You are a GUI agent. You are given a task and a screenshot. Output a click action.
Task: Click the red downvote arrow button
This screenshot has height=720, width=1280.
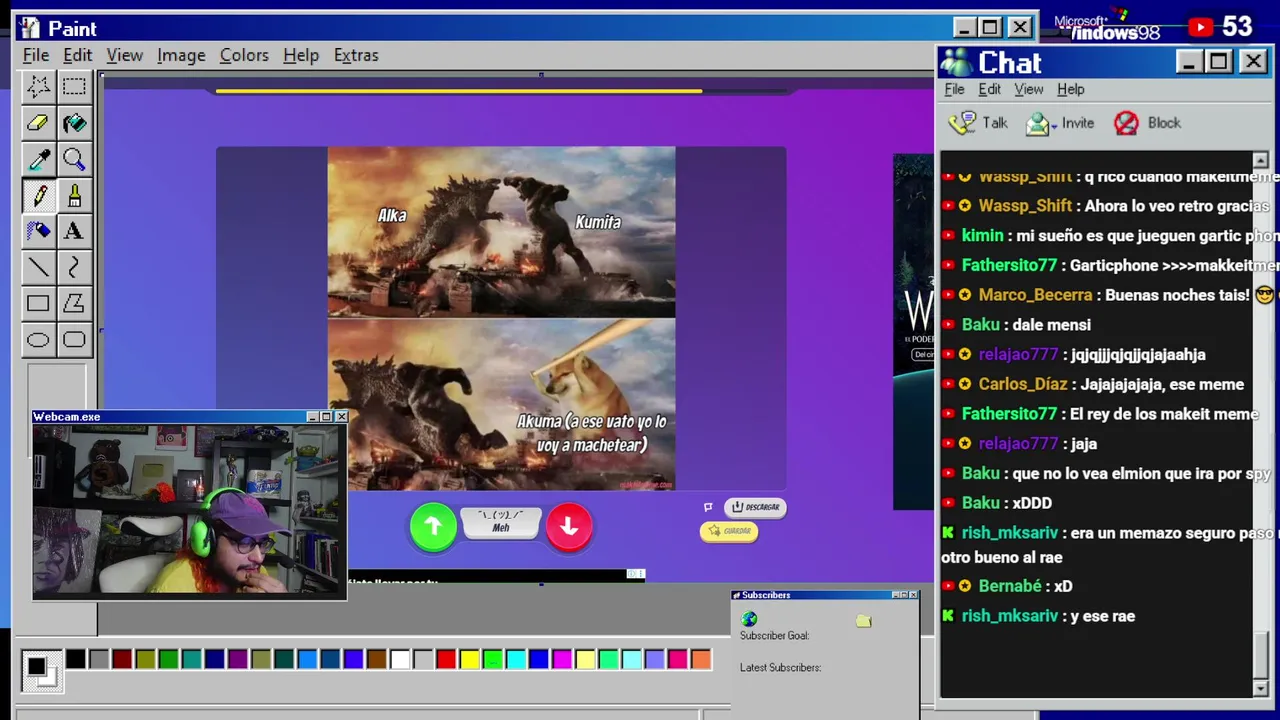click(x=569, y=526)
